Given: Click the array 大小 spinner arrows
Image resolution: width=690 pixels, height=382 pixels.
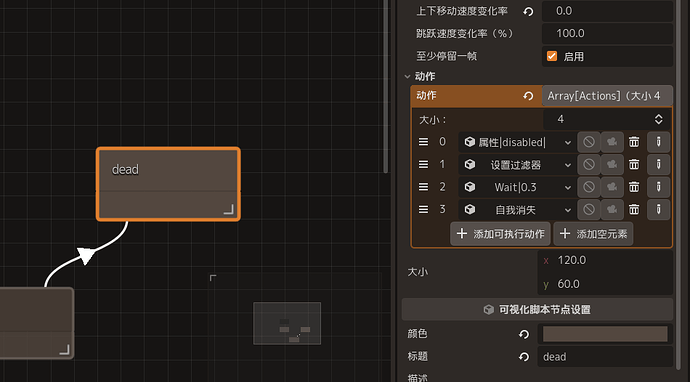Looking at the screenshot, I should coord(658,119).
